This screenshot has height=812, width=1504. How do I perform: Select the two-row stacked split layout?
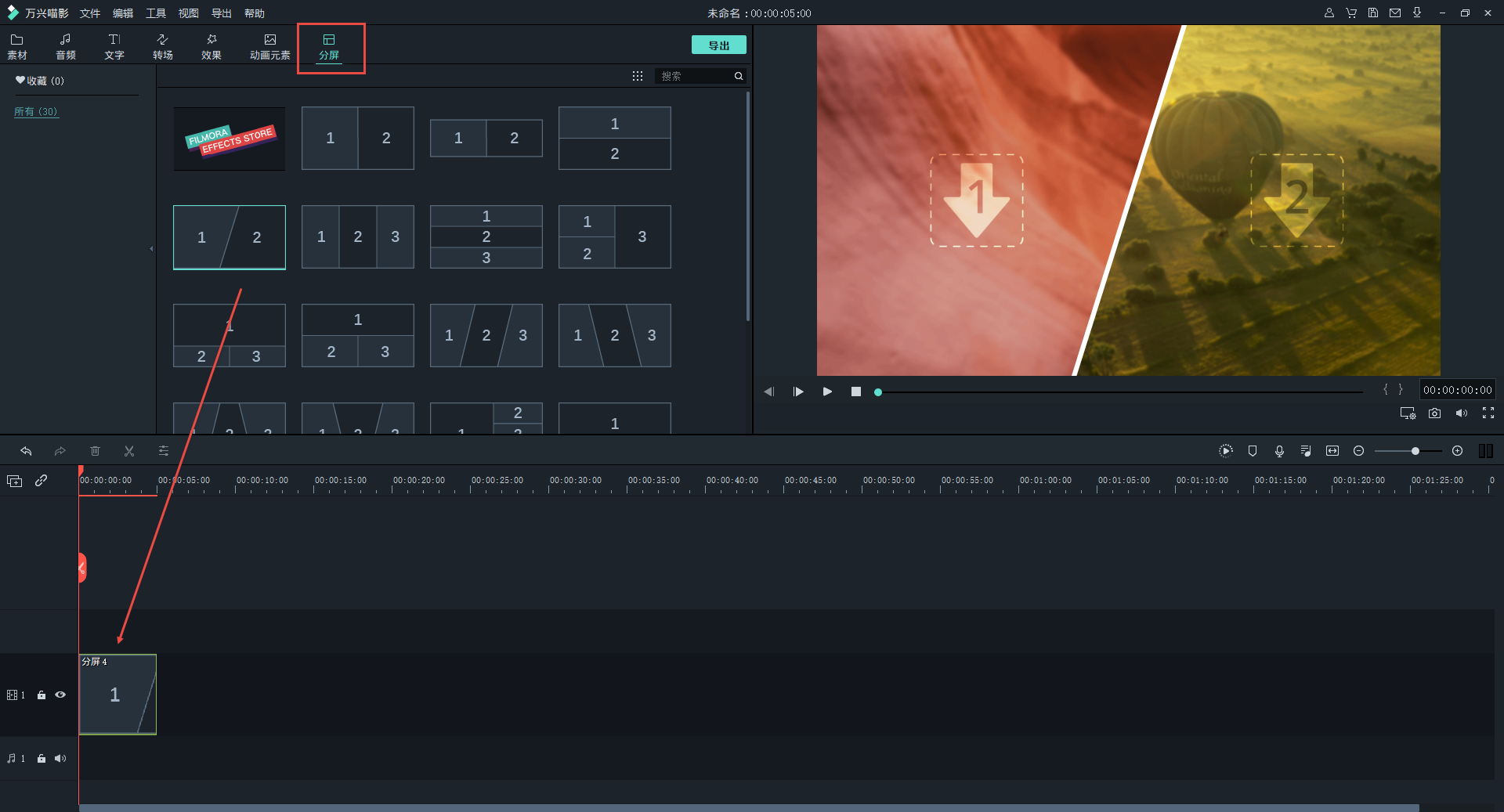point(615,139)
